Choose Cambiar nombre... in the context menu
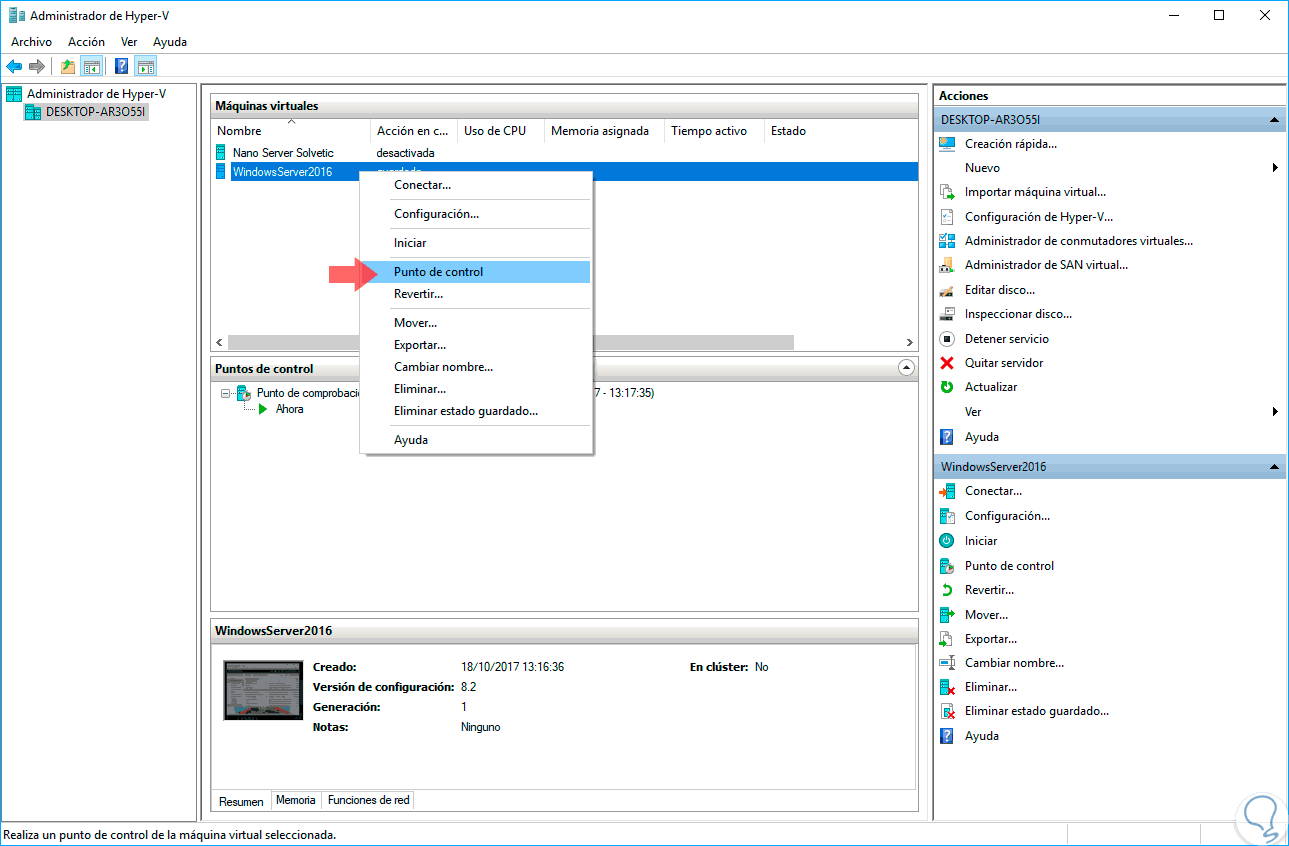The width and height of the screenshot is (1289, 846). pos(475,367)
